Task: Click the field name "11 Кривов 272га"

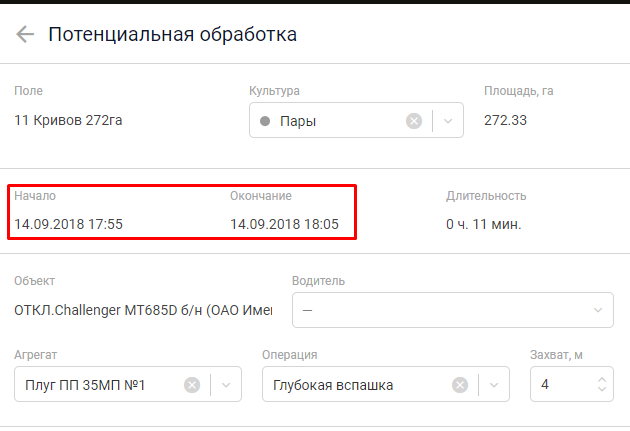Action: tap(68, 121)
